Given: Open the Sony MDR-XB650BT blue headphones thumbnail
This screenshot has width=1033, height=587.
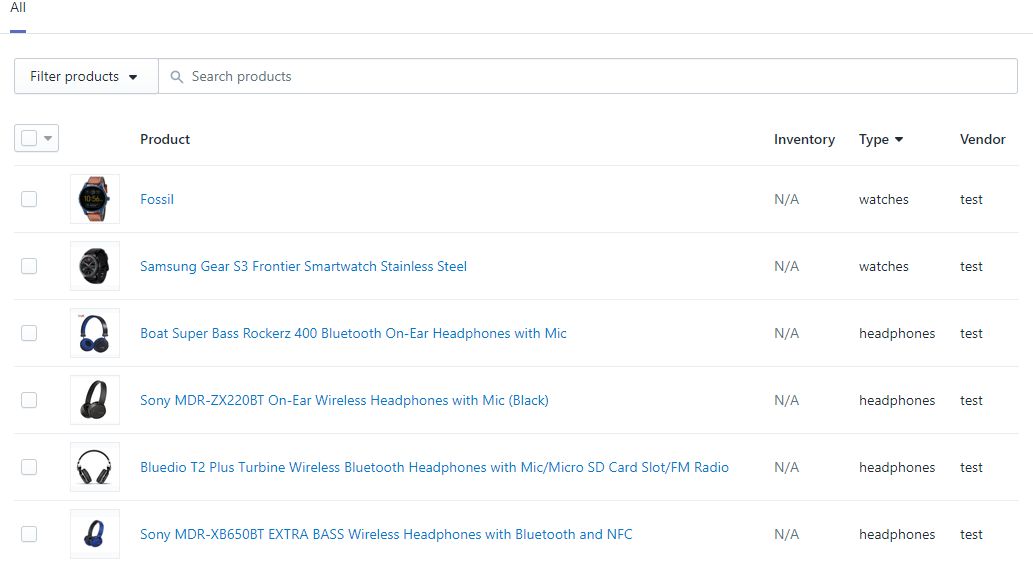Looking at the screenshot, I should (95, 534).
